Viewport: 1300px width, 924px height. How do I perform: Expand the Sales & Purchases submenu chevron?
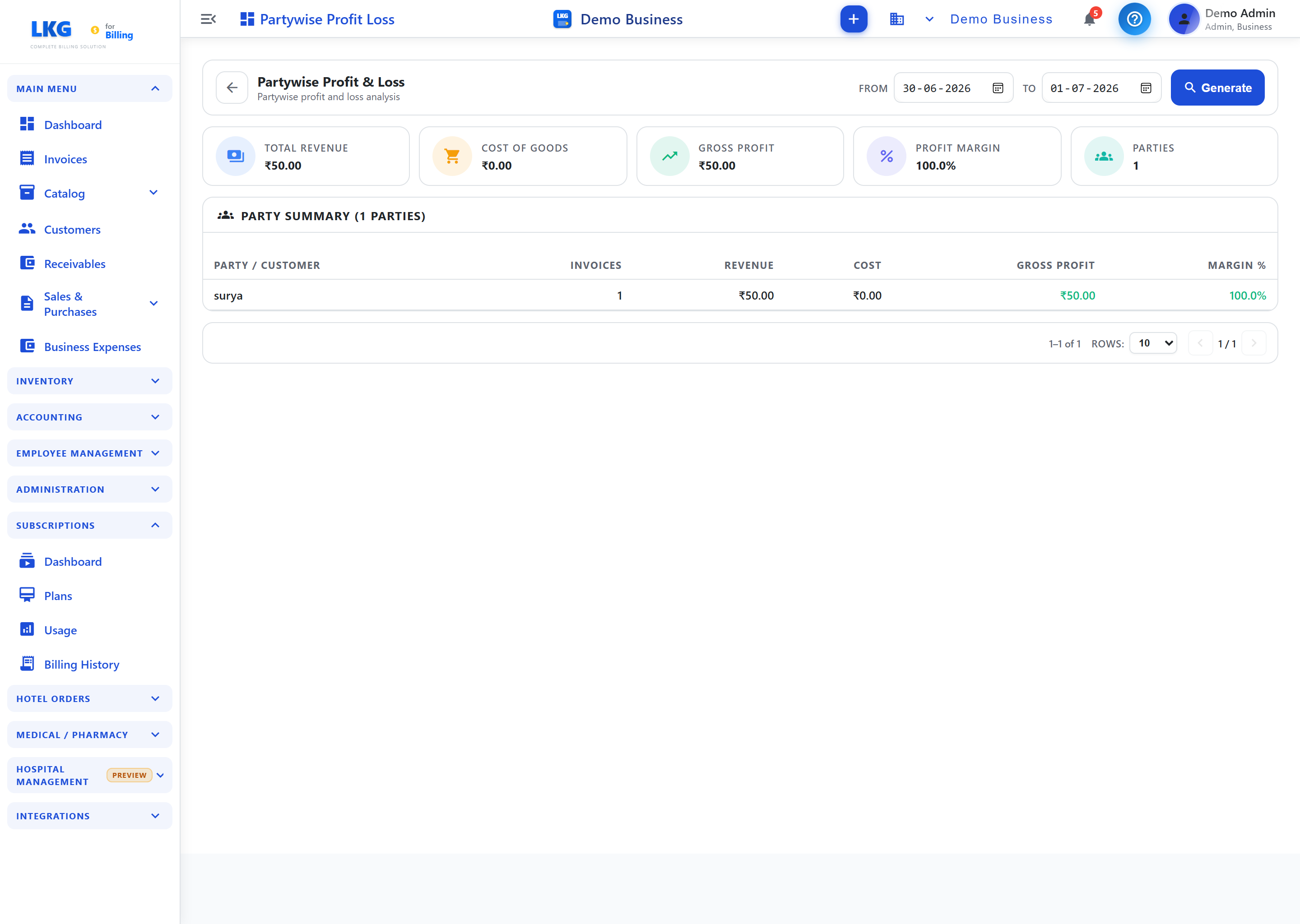153,304
